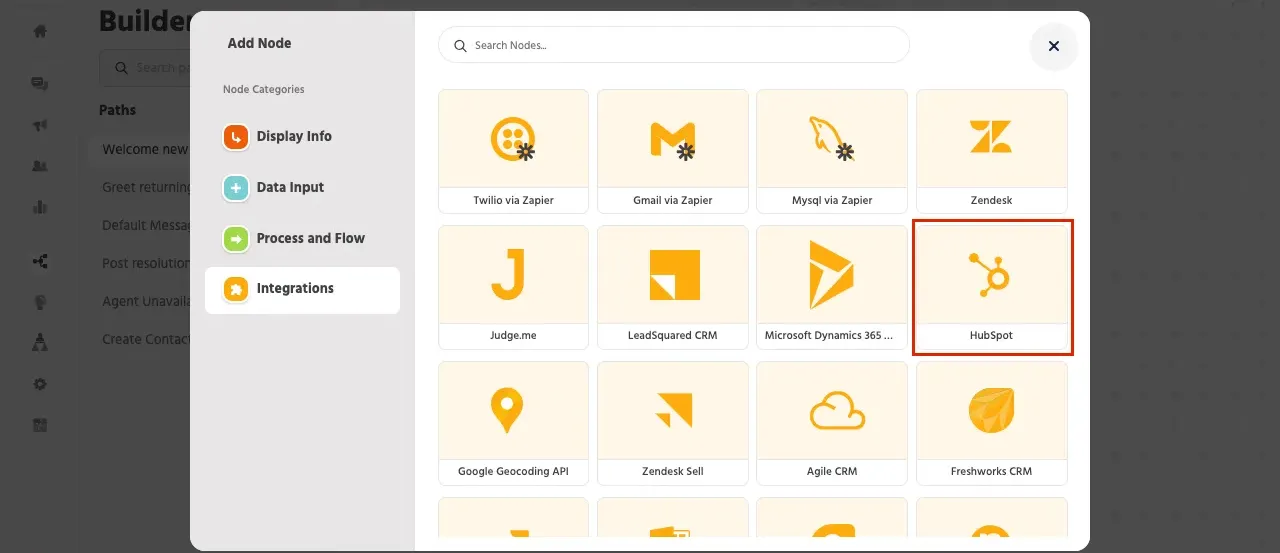Select the Google Geocoding API node
1280x553 pixels.
pyautogui.click(x=513, y=423)
